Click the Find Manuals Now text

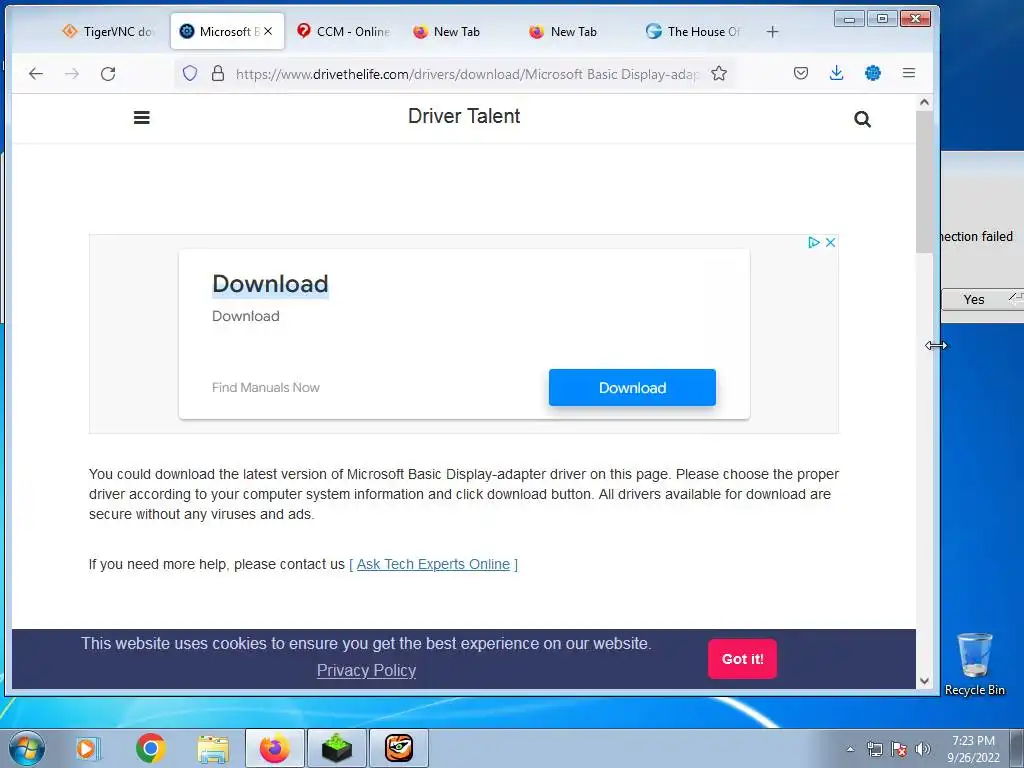[x=266, y=387]
